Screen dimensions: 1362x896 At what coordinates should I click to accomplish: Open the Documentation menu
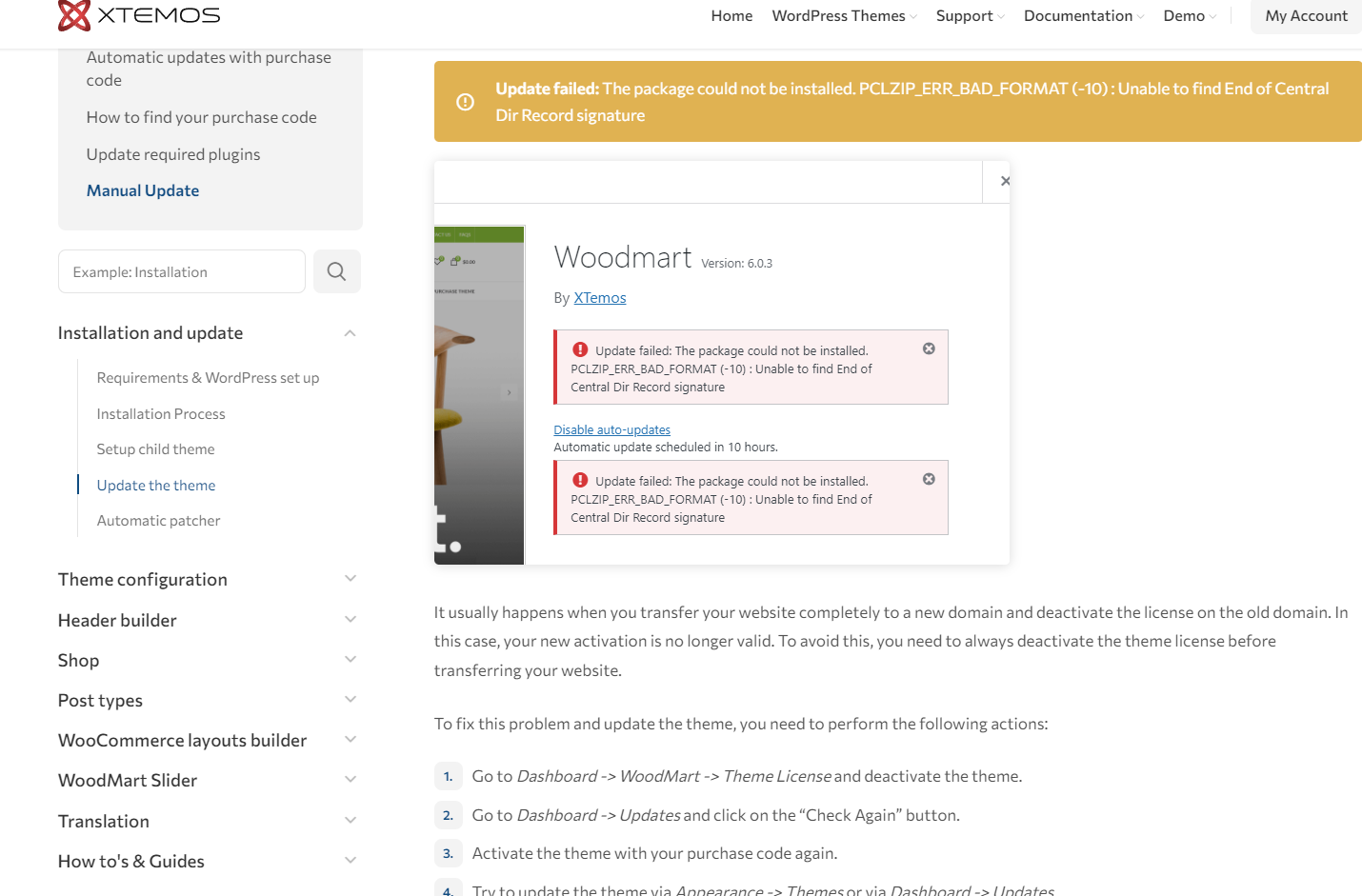click(x=1084, y=15)
